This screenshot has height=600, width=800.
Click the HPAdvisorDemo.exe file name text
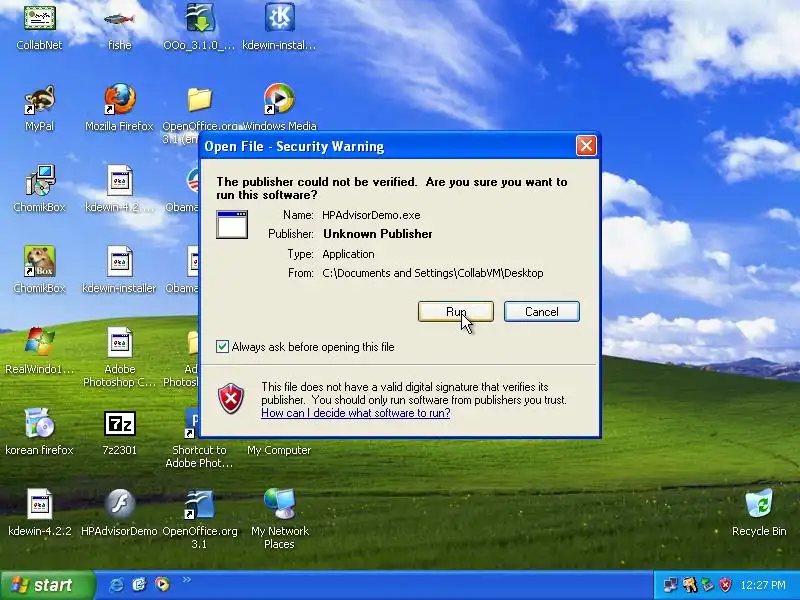click(371, 215)
